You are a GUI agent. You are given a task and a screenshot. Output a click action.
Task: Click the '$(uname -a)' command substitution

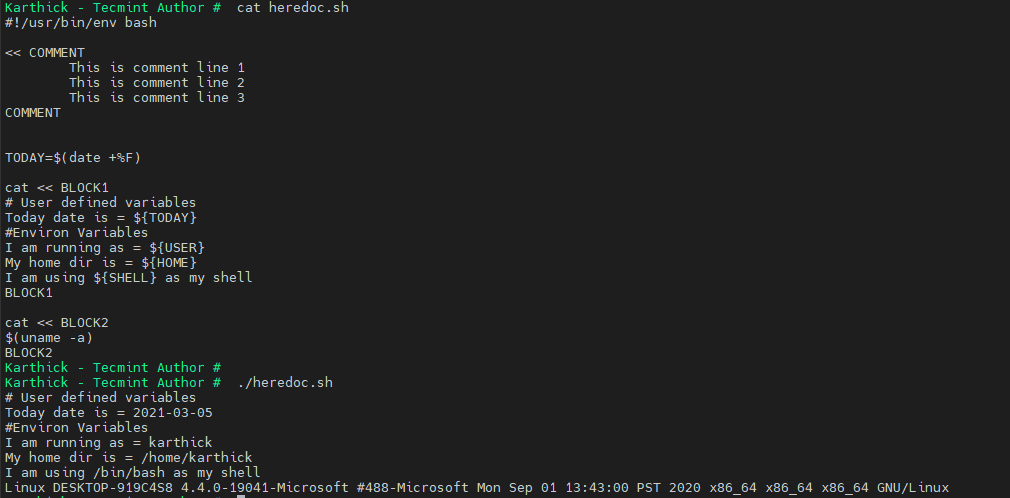[x=48, y=337]
